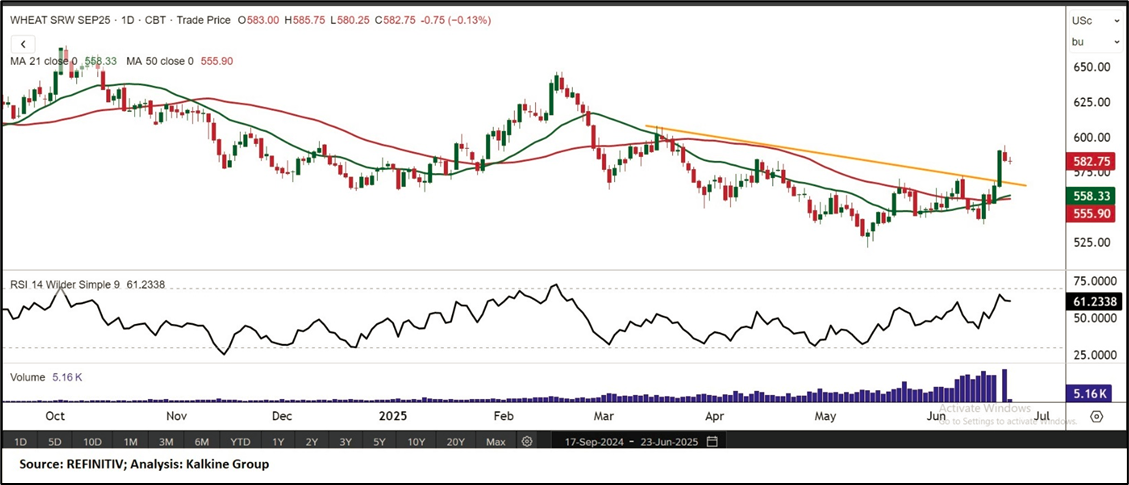Click the Jul label on time axis

(1041, 417)
